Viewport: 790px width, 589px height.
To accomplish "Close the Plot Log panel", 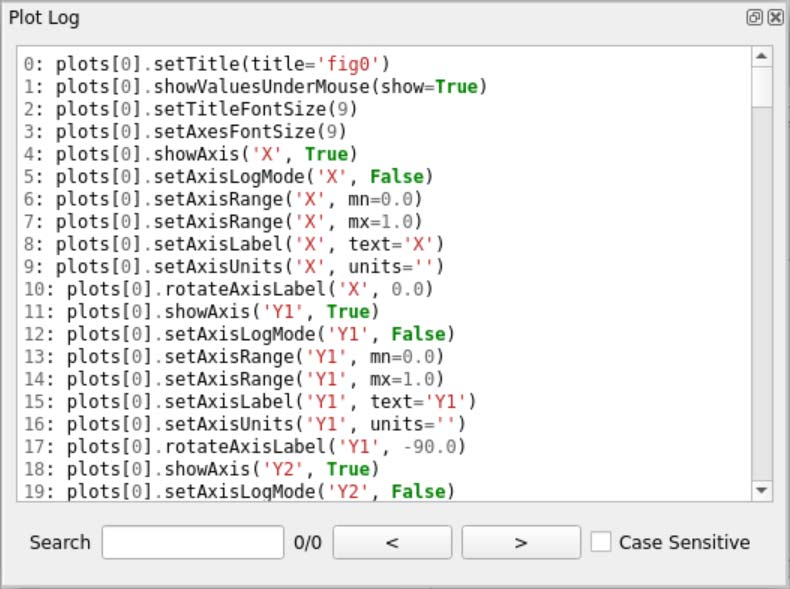I will pyautogui.click(x=775, y=18).
